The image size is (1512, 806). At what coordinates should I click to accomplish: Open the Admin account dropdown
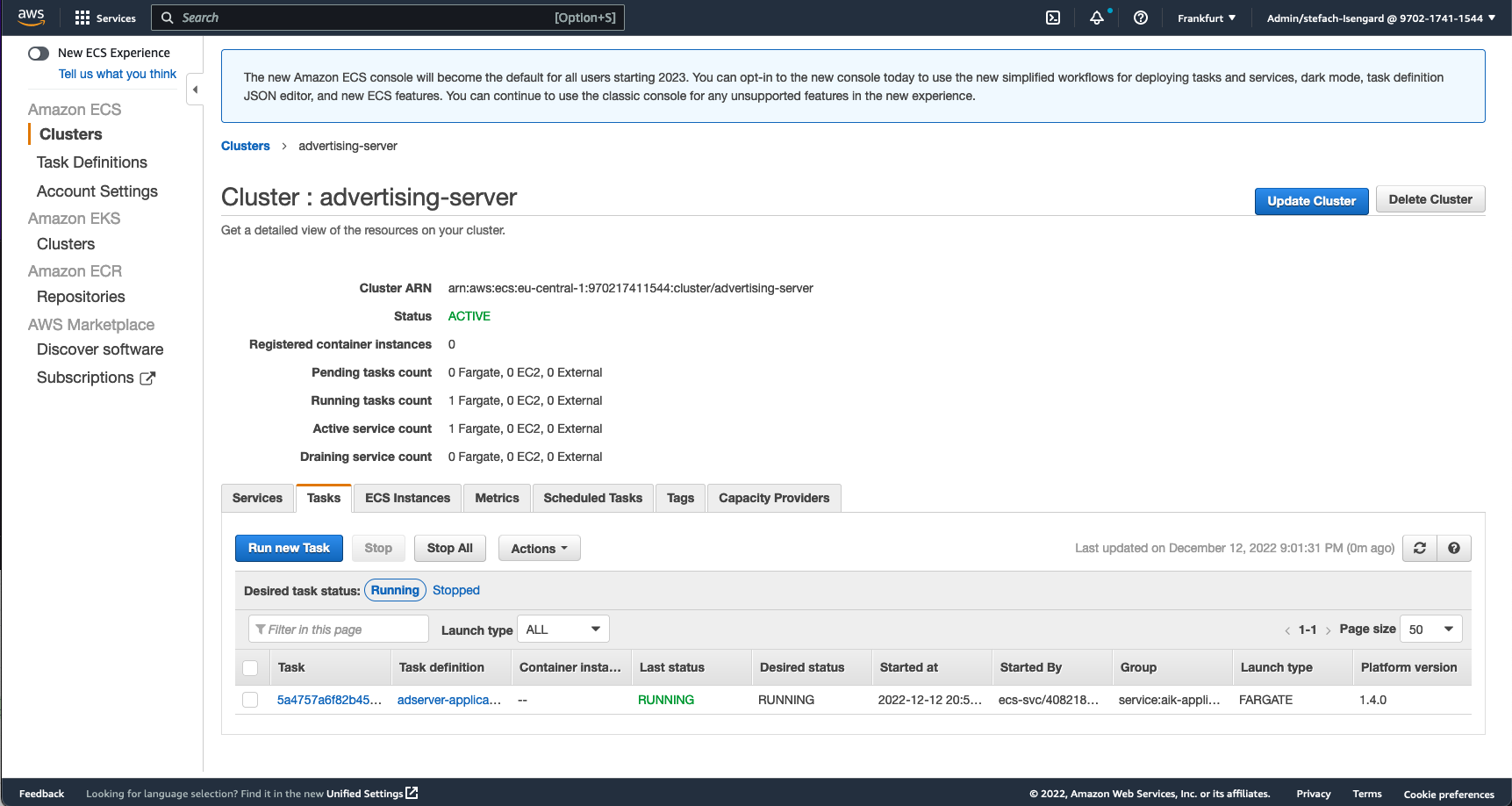point(1380,18)
